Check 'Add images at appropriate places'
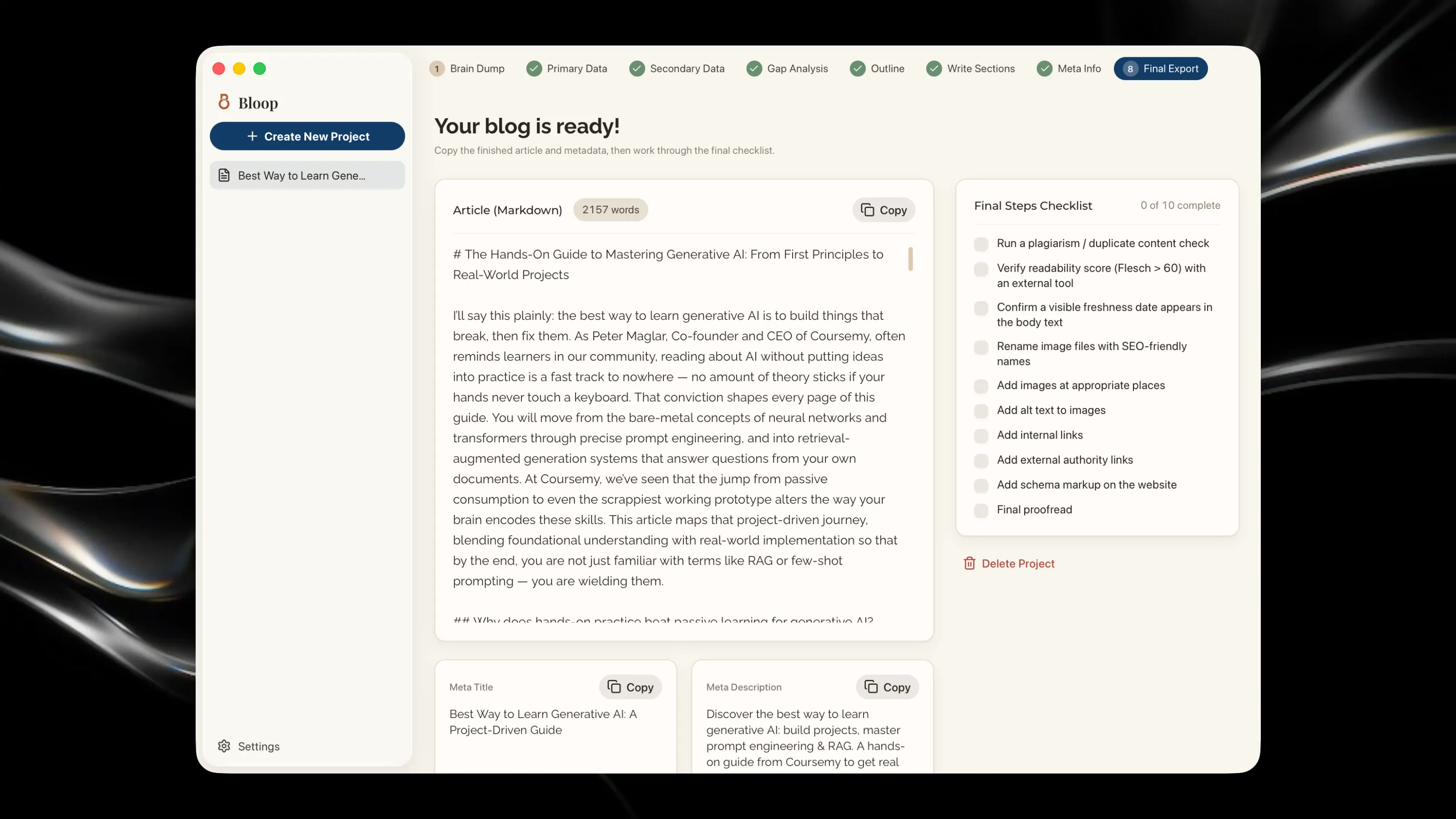 tap(981, 386)
